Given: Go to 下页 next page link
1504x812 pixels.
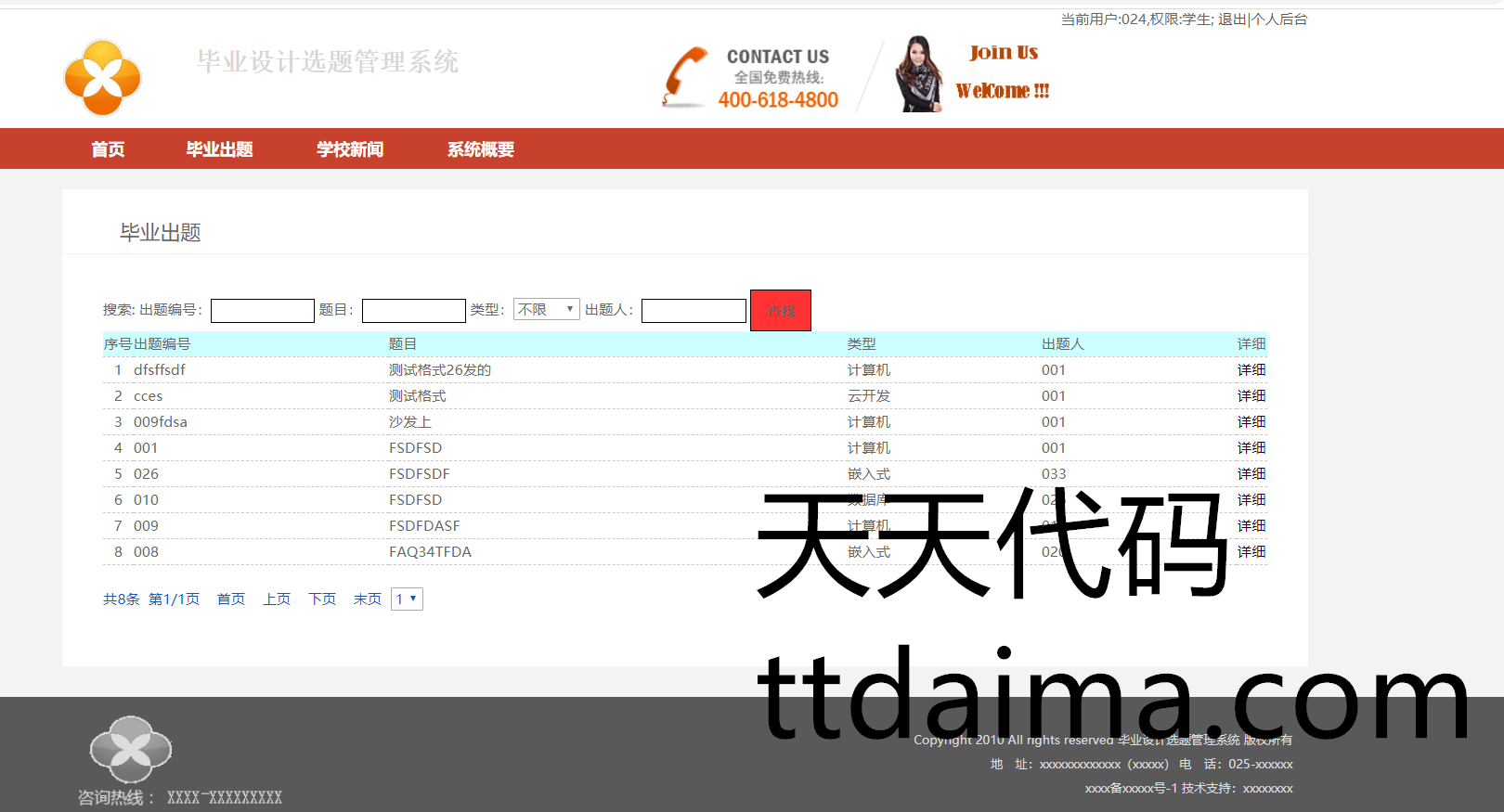Looking at the screenshot, I should [322, 599].
